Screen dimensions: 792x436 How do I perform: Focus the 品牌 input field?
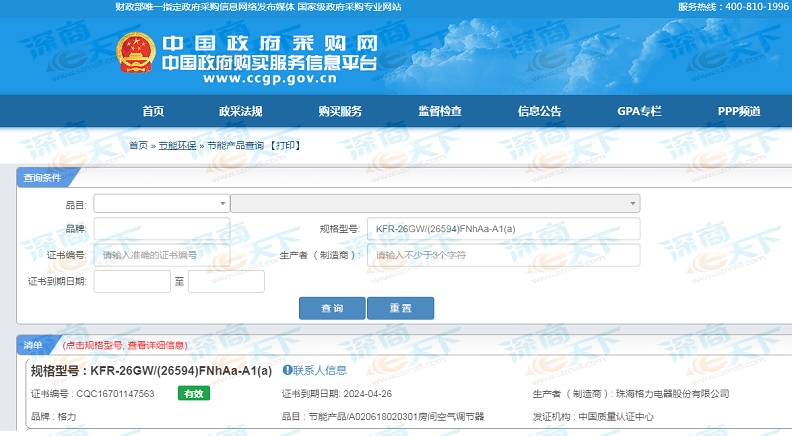pos(162,229)
